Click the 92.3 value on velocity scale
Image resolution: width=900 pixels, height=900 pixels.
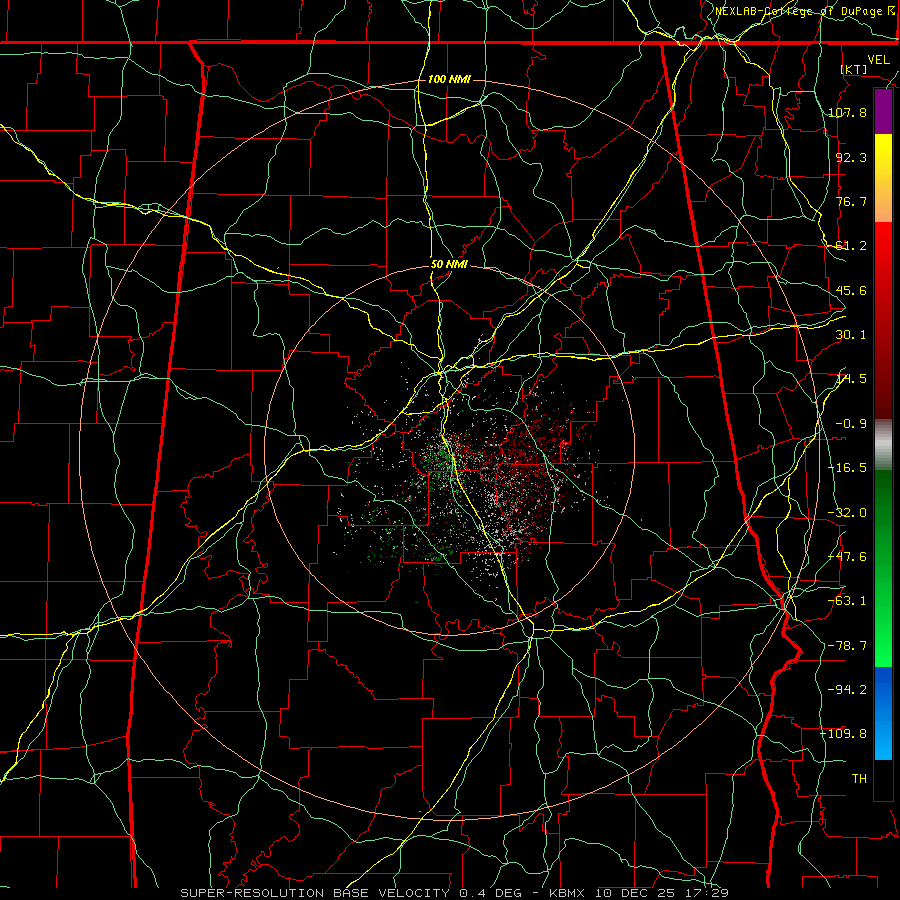click(x=851, y=157)
